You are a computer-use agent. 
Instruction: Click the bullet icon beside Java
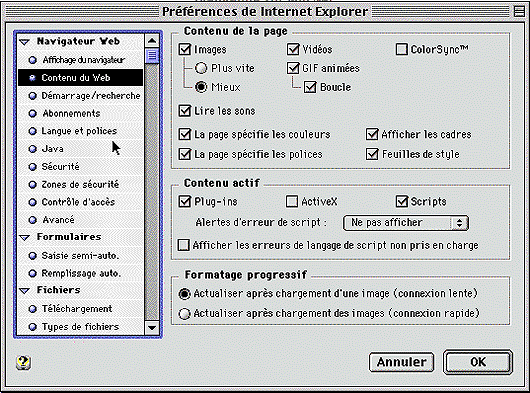(32, 149)
